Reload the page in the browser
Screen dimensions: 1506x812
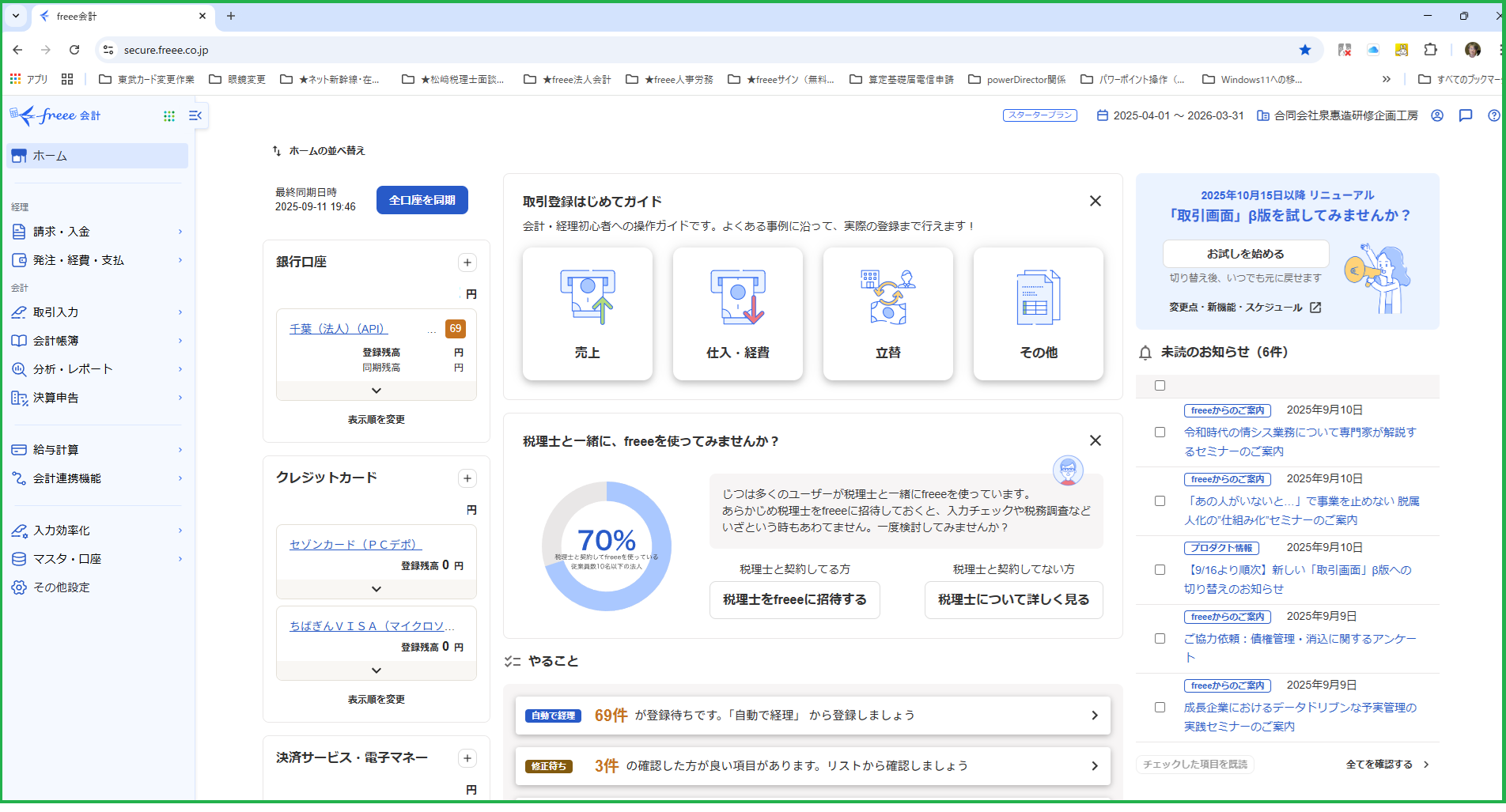pyautogui.click(x=74, y=50)
